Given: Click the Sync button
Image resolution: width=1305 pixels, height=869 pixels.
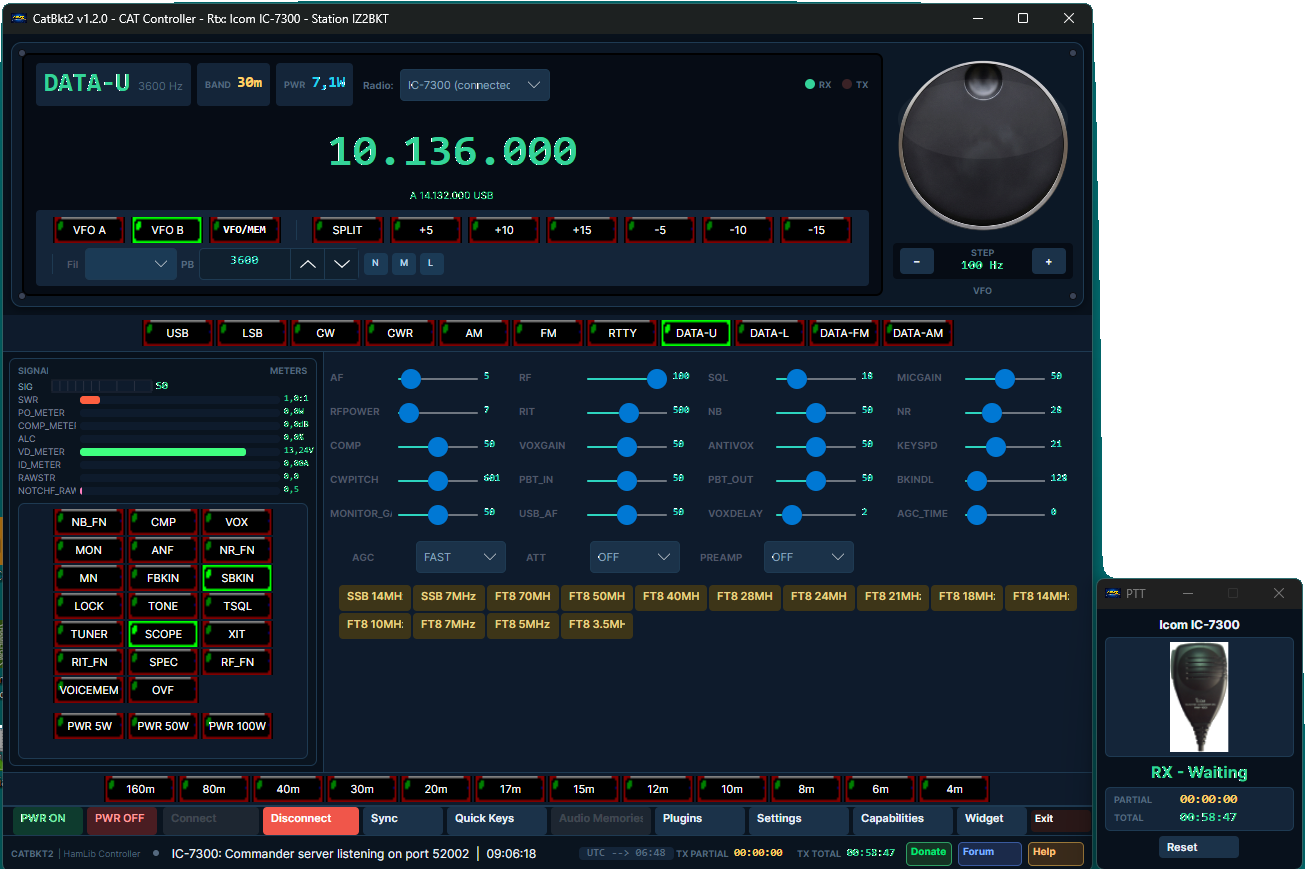Looking at the screenshot, I should click(403, 821).
